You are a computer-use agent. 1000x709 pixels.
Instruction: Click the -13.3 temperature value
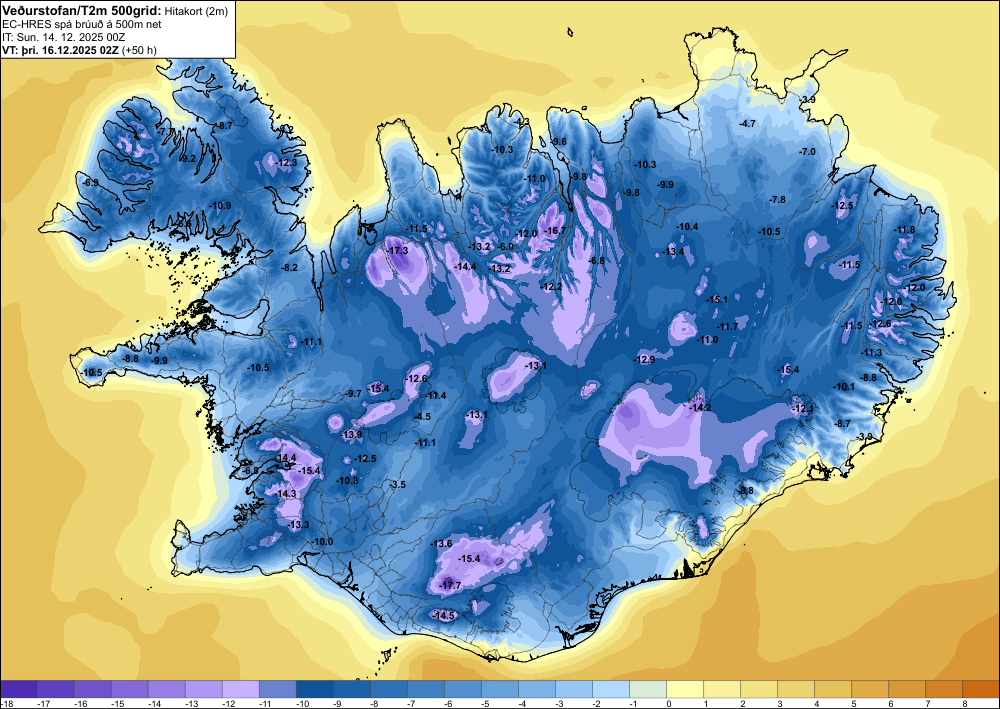click(x=298, y=525)
